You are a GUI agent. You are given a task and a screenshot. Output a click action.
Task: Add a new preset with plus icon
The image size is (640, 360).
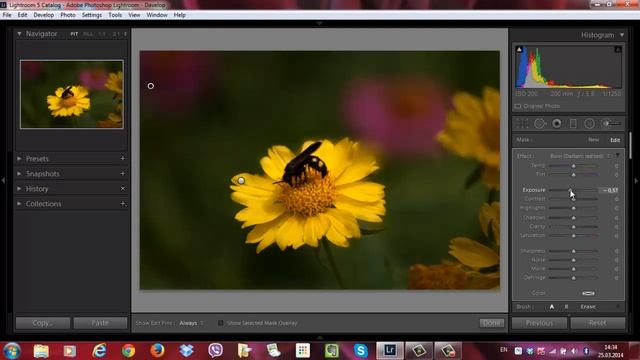(x=122, y=158)
